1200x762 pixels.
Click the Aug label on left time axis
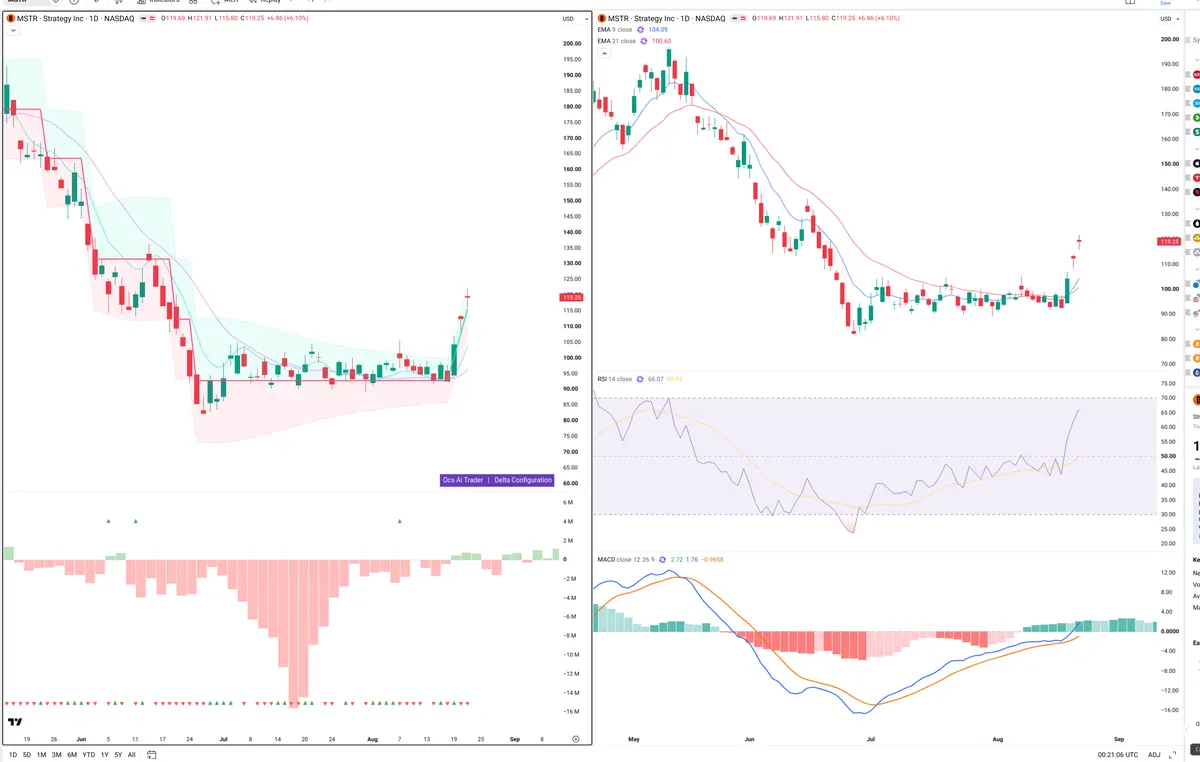(x=373, y=738)
